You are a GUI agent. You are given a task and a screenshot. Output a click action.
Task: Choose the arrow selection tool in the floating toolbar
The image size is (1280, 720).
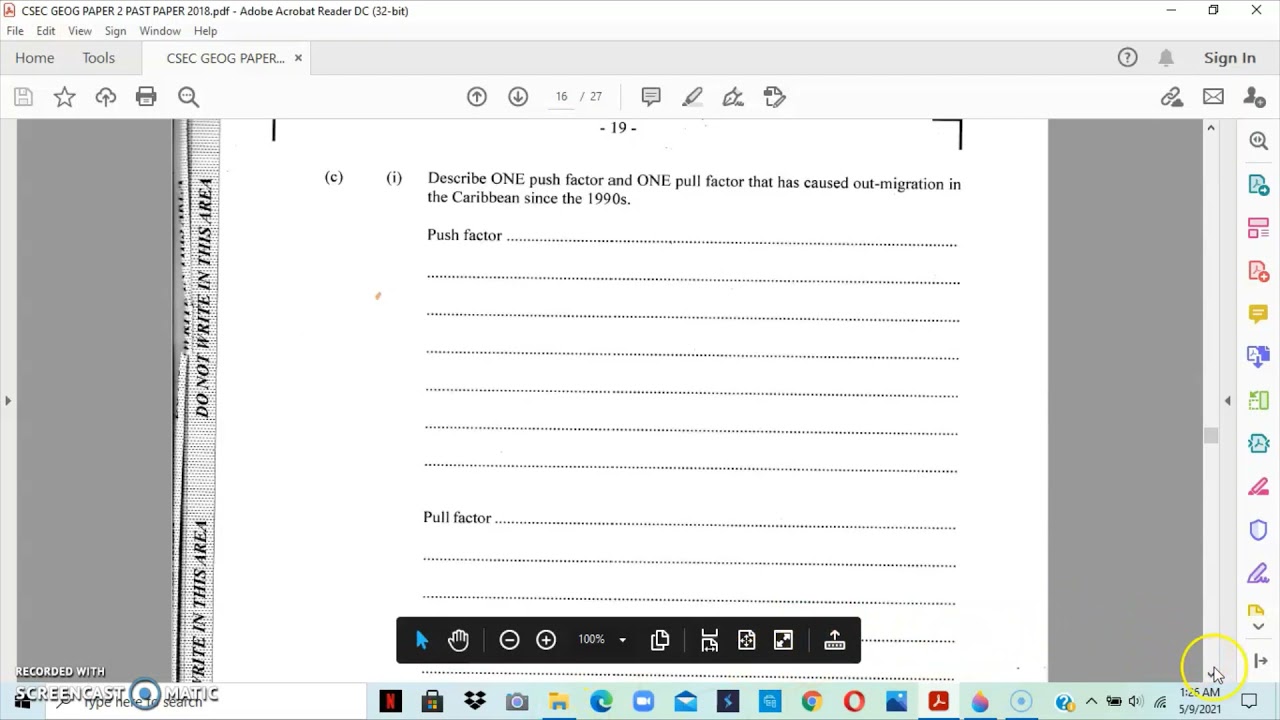tap(422, 640)
